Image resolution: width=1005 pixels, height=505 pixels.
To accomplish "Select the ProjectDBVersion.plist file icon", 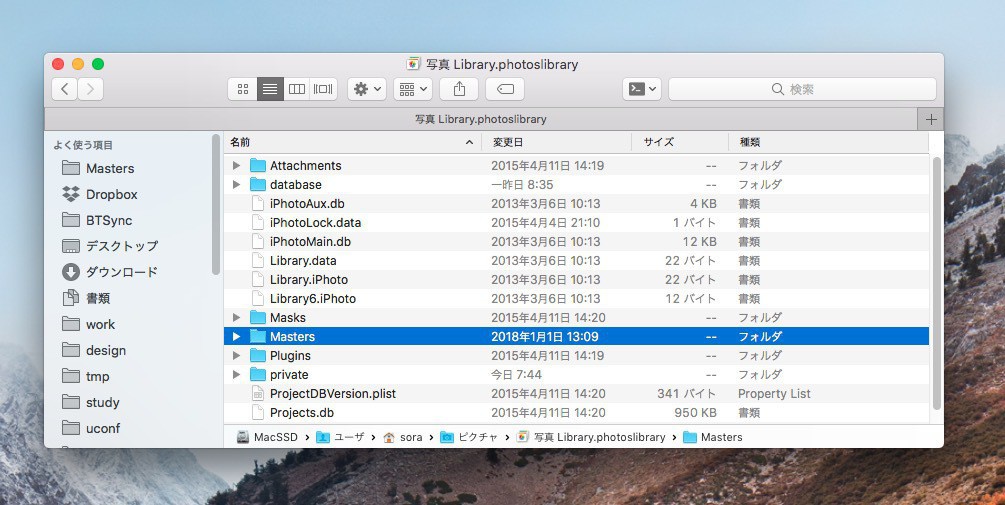I will coord(258,393).
